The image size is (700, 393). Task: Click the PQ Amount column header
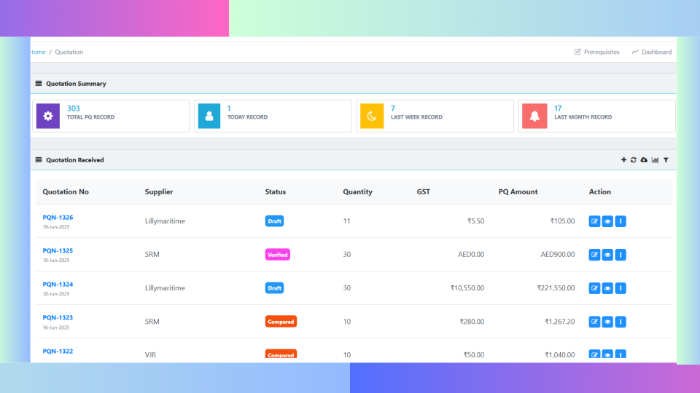[x=518, y=192]
